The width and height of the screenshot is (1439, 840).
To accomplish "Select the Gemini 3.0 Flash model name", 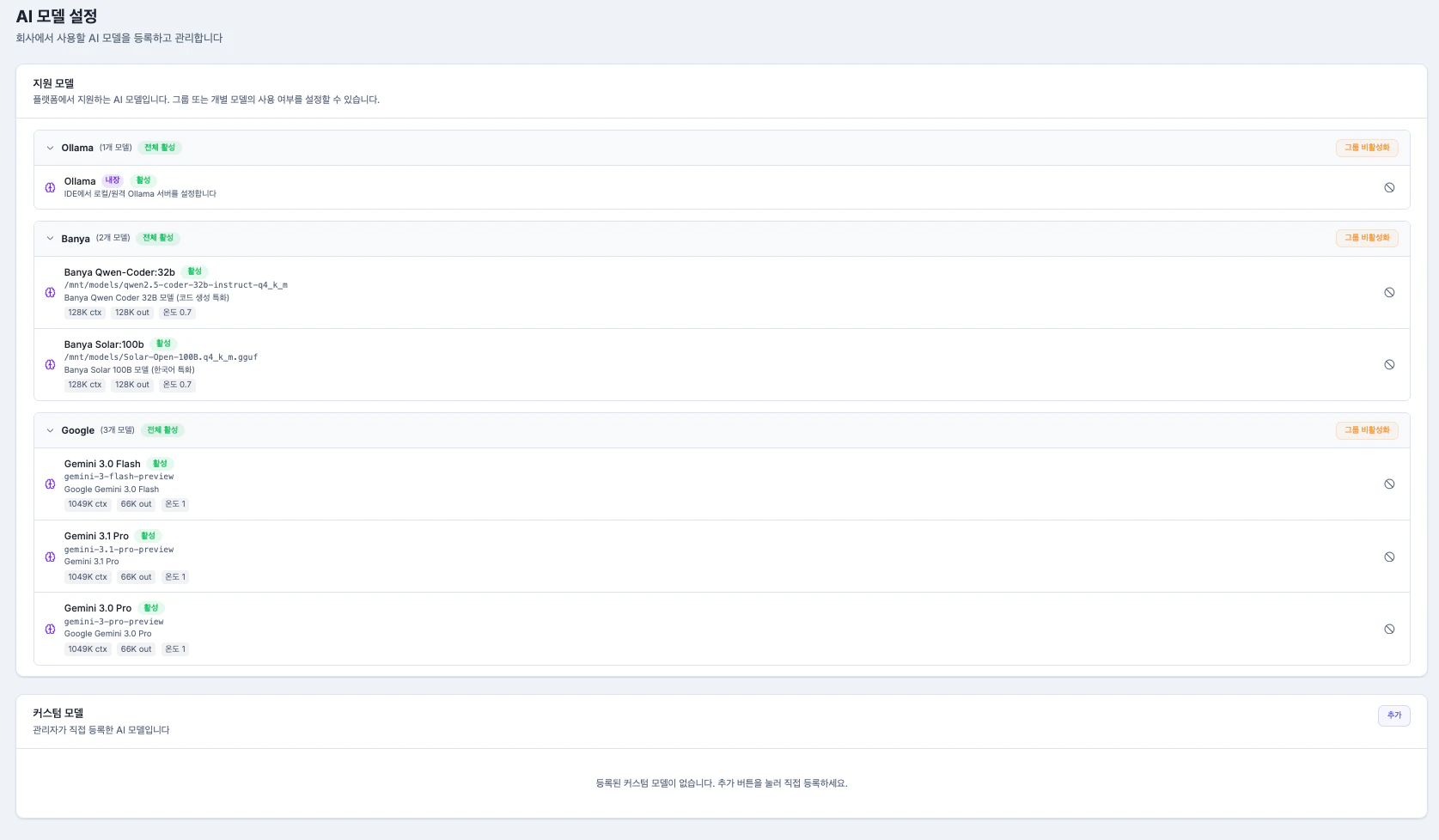I will point(102,464).
